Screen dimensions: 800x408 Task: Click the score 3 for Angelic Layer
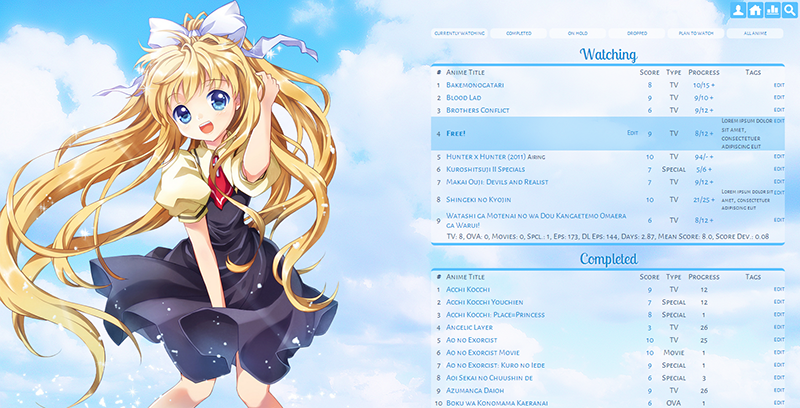pos(649,327)
